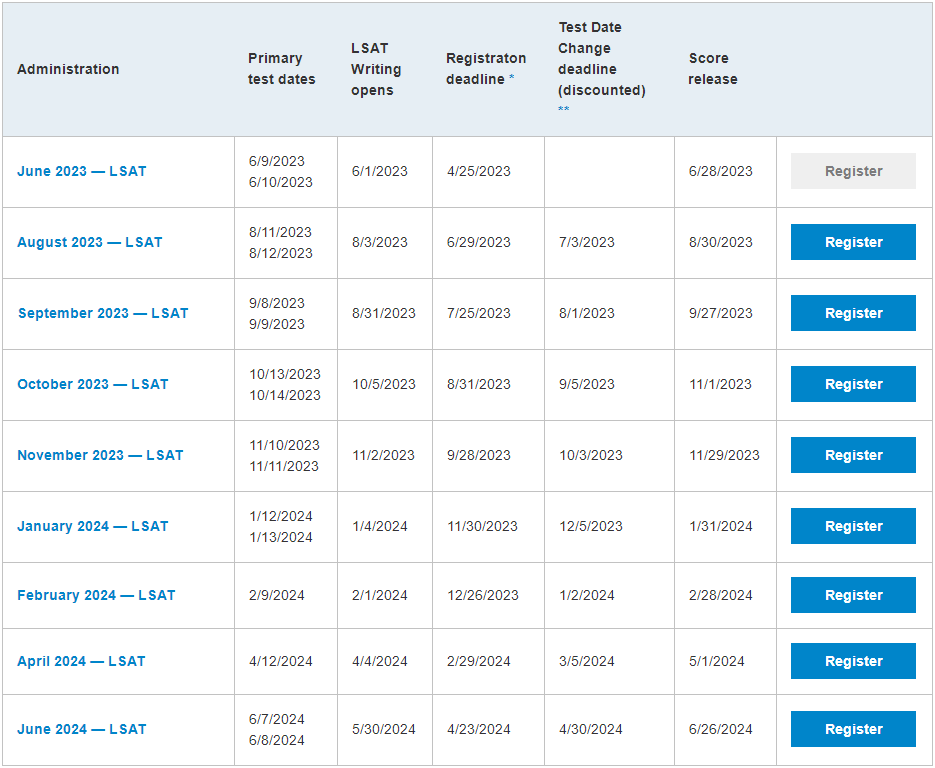Click the LSAT Writing opens date 6/1/2023
The height and width of the screenshot is (768, 935).
click(380, 171)
